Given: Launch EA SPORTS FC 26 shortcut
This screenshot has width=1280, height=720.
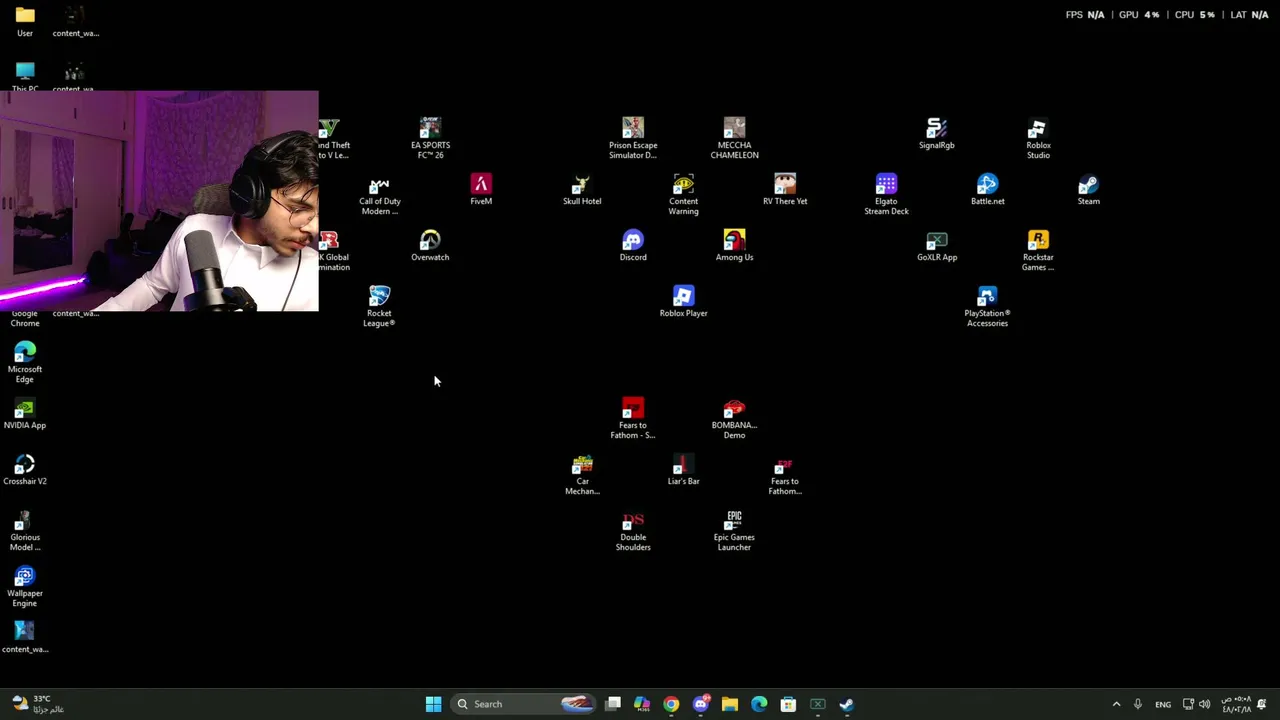Looking at the screenshot, I should [430, 138].
